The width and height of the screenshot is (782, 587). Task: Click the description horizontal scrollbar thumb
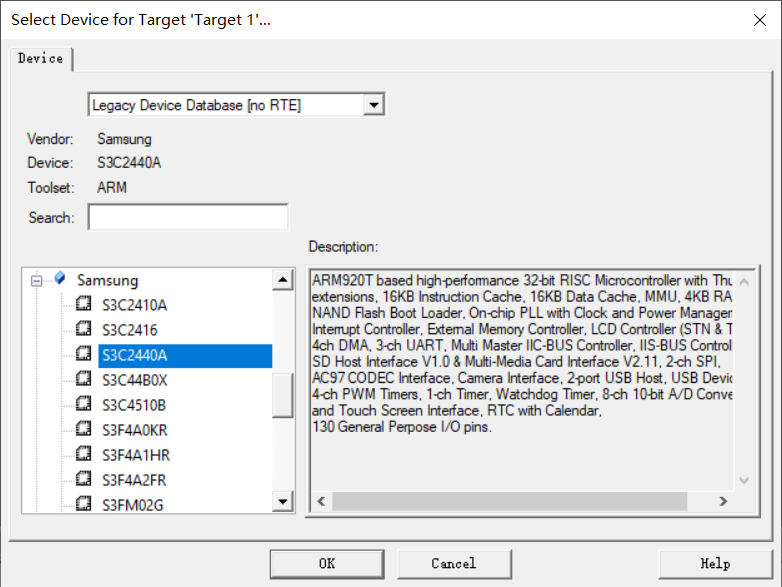point(510,501)
